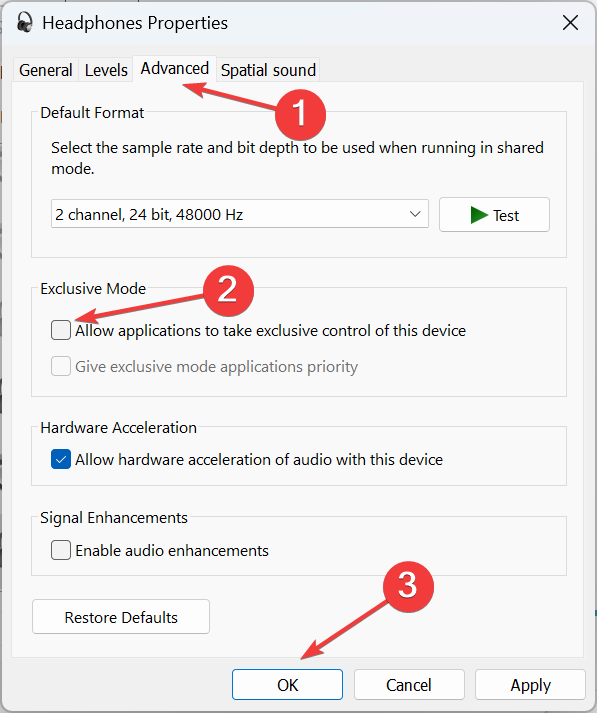This screenshot has height=713, width=597.
Task: Toggle the Enable audio enhancements checkbox
Action: tap(61, 550)
